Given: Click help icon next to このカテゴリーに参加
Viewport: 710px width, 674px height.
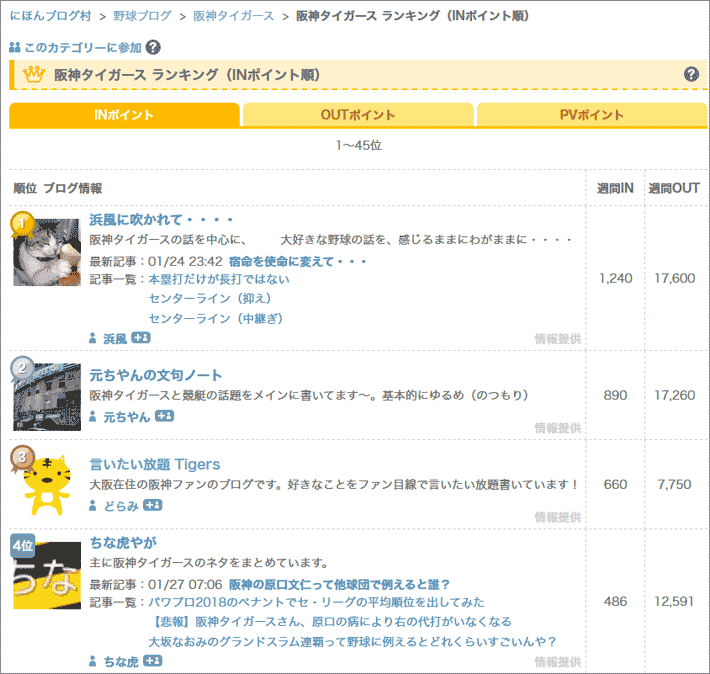Looking at the screenshot, I should tap(153, 47).
